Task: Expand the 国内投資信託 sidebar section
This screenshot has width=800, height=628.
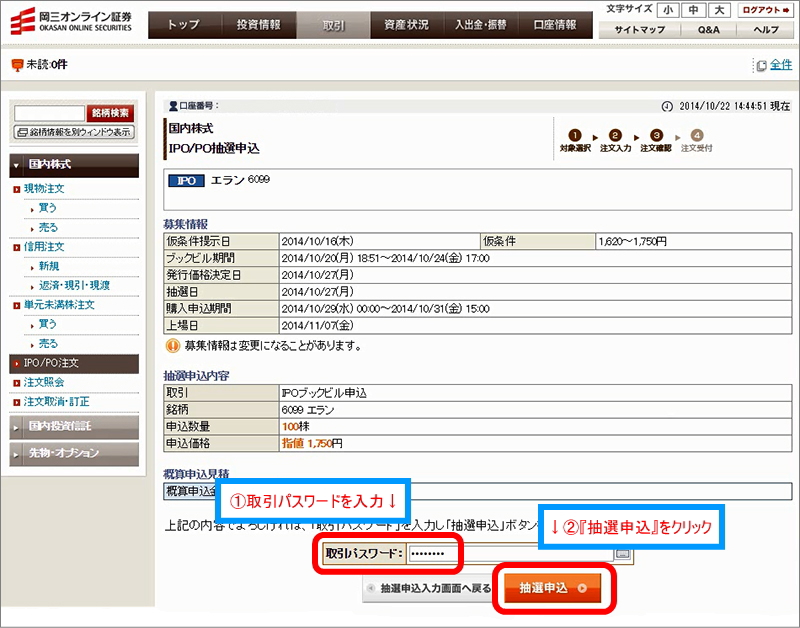Action: pos(74,427)
